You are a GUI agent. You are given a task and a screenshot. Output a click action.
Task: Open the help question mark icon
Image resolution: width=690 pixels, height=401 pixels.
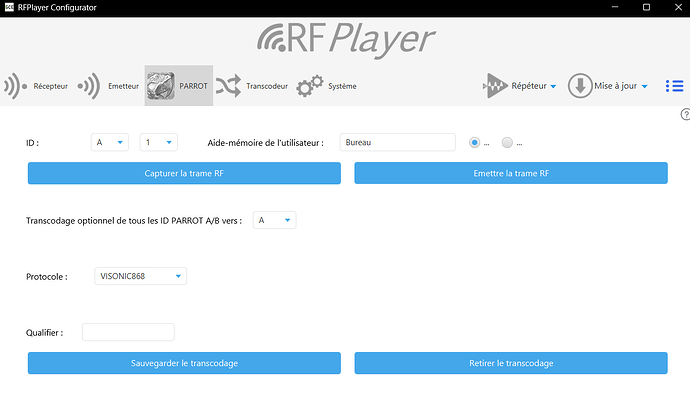[x=686, y=114]
